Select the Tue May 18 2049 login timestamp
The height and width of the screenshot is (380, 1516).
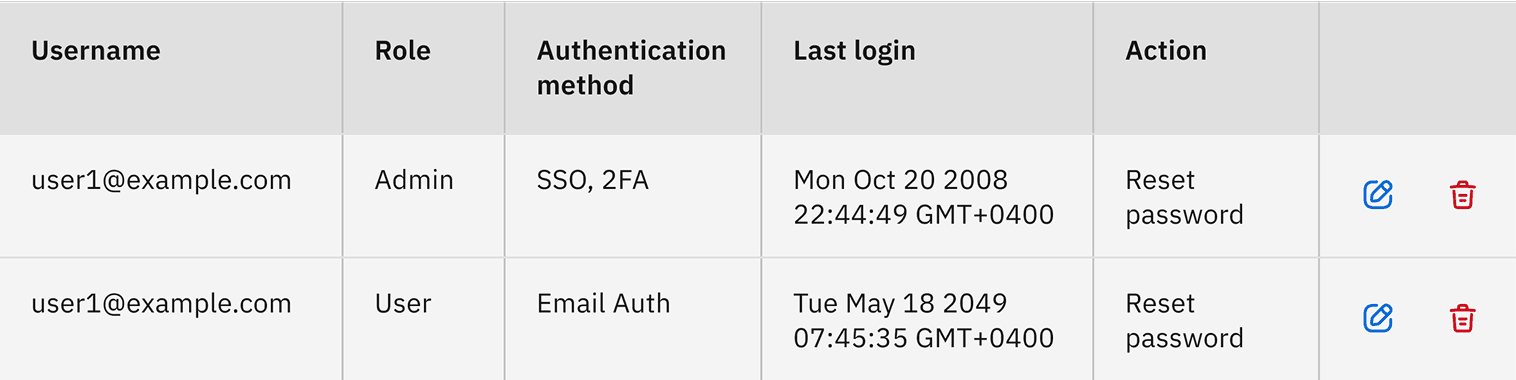924,321
